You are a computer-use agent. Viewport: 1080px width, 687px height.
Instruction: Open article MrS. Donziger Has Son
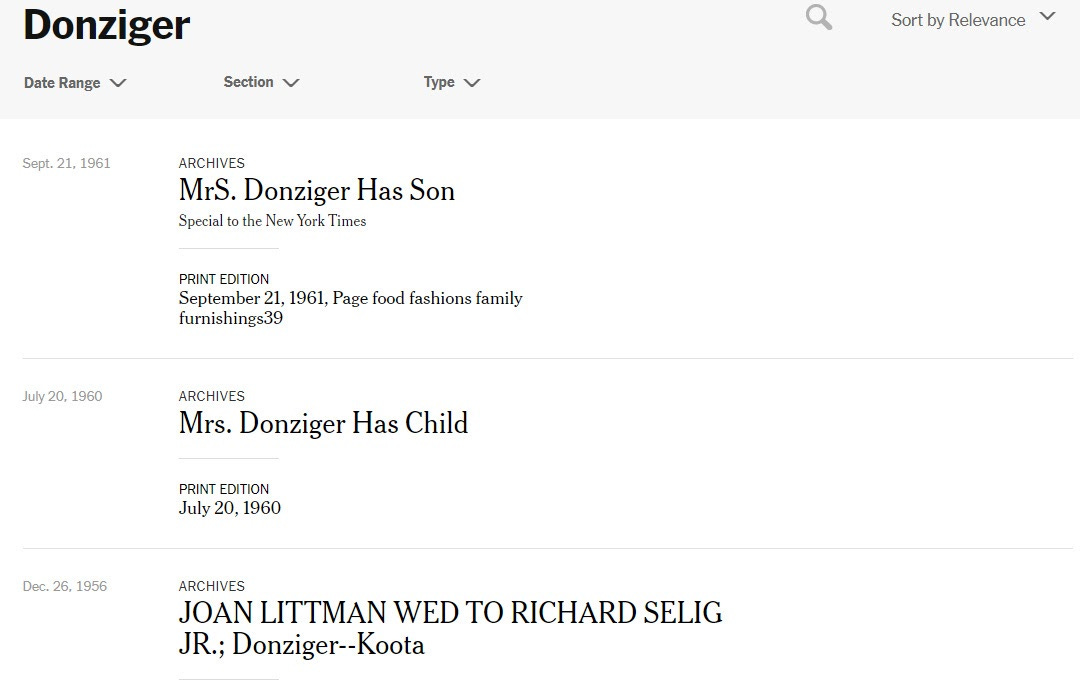(x=317, y=191)
